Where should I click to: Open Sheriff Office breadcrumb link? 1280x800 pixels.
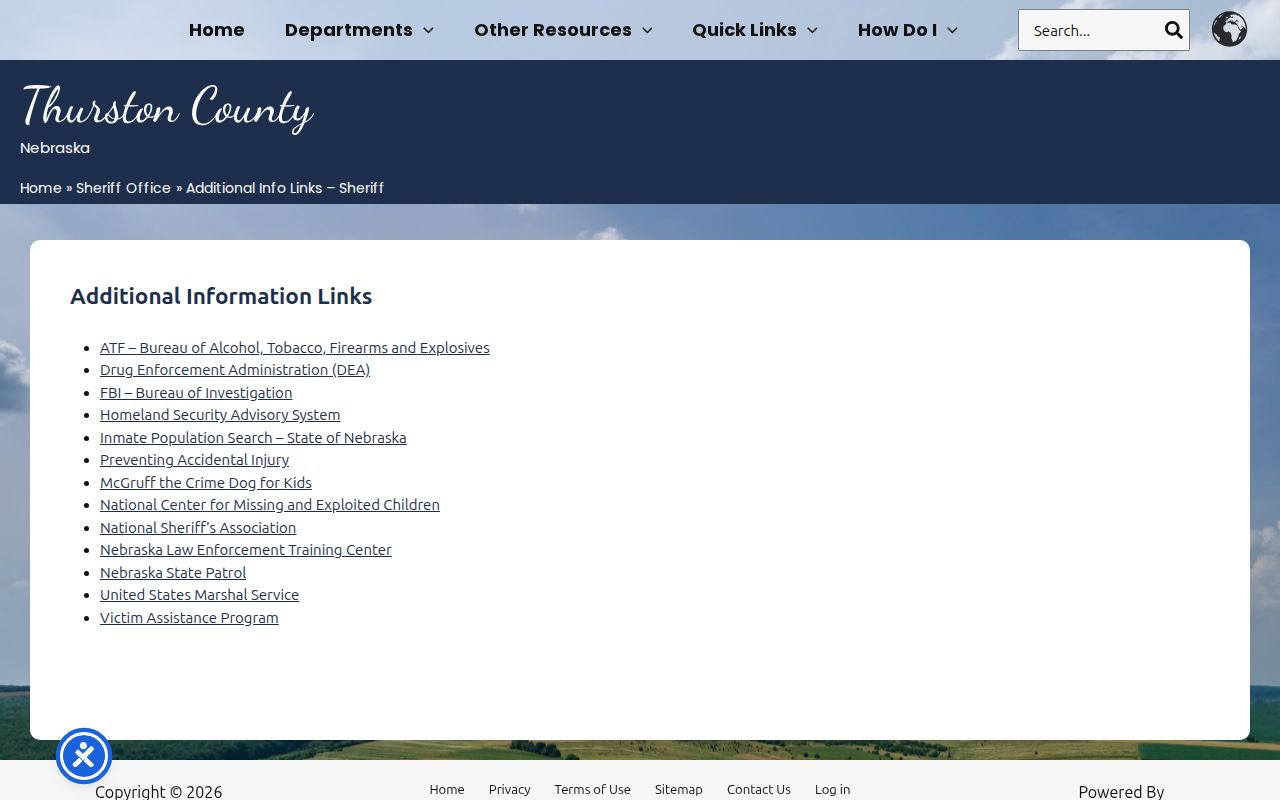pos(124,188)
